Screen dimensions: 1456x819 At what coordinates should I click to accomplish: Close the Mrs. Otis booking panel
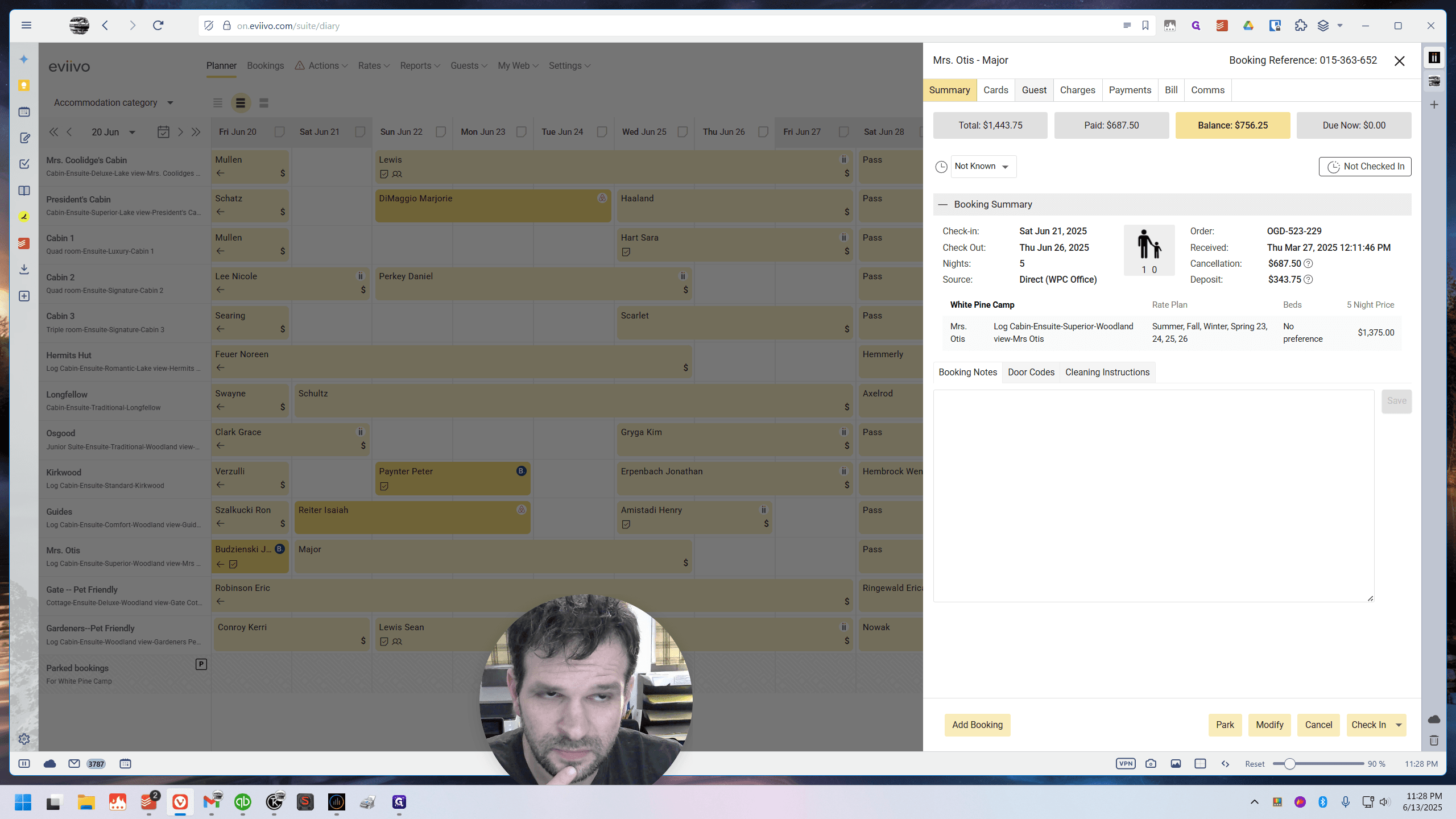(x=1400, y=61)
